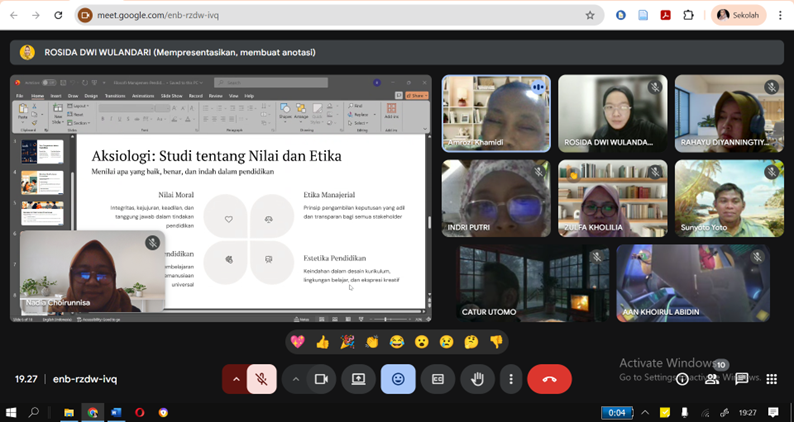Bookmark this page with the star icon
This screenshot has height=422, width=794.
point(590,15)
